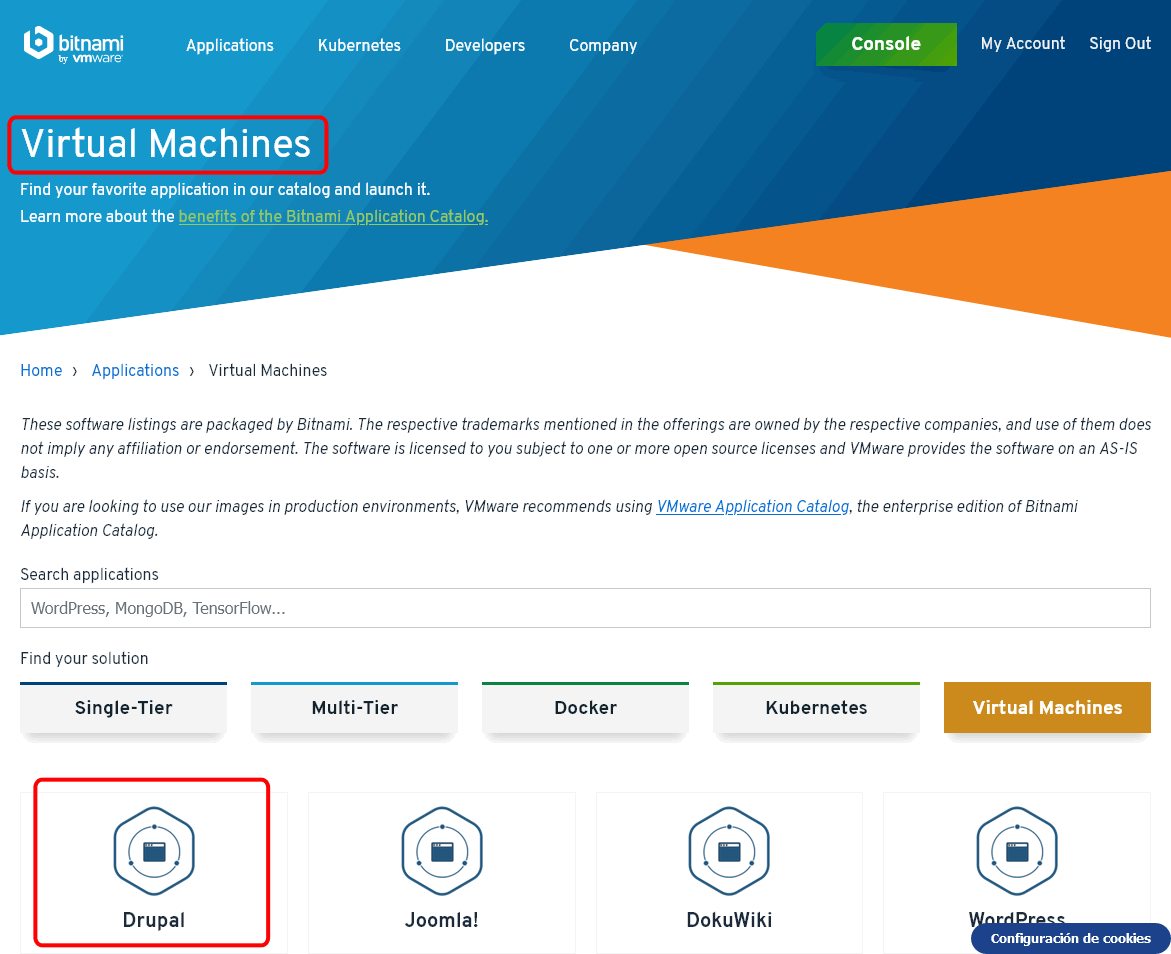The width and height of the screenshot is (1171, 954).
Task: Select the Docker solution tab
Action: click(x=586, y=707)
